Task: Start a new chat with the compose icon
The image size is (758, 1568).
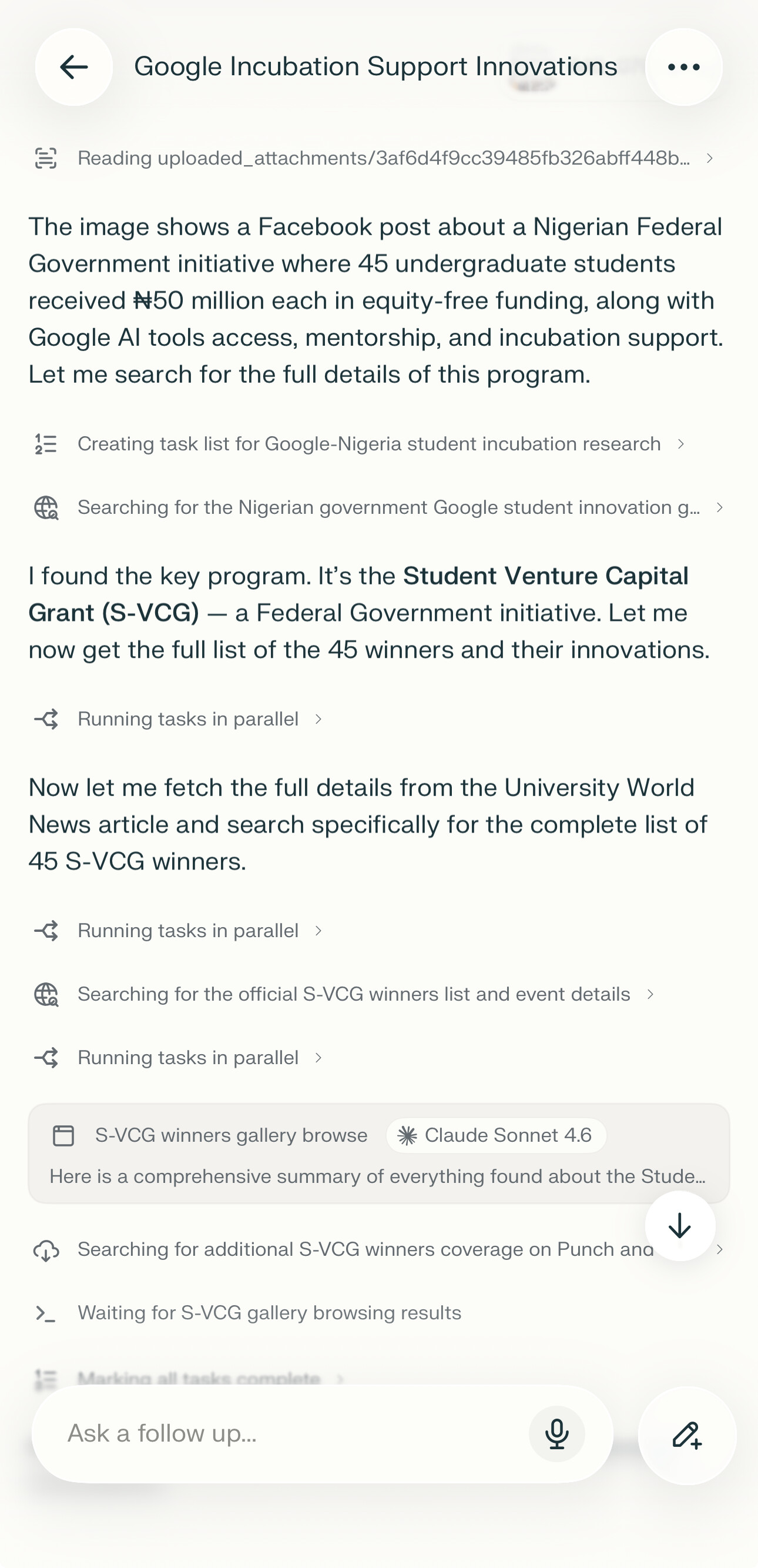Action: click(687, 1435)
